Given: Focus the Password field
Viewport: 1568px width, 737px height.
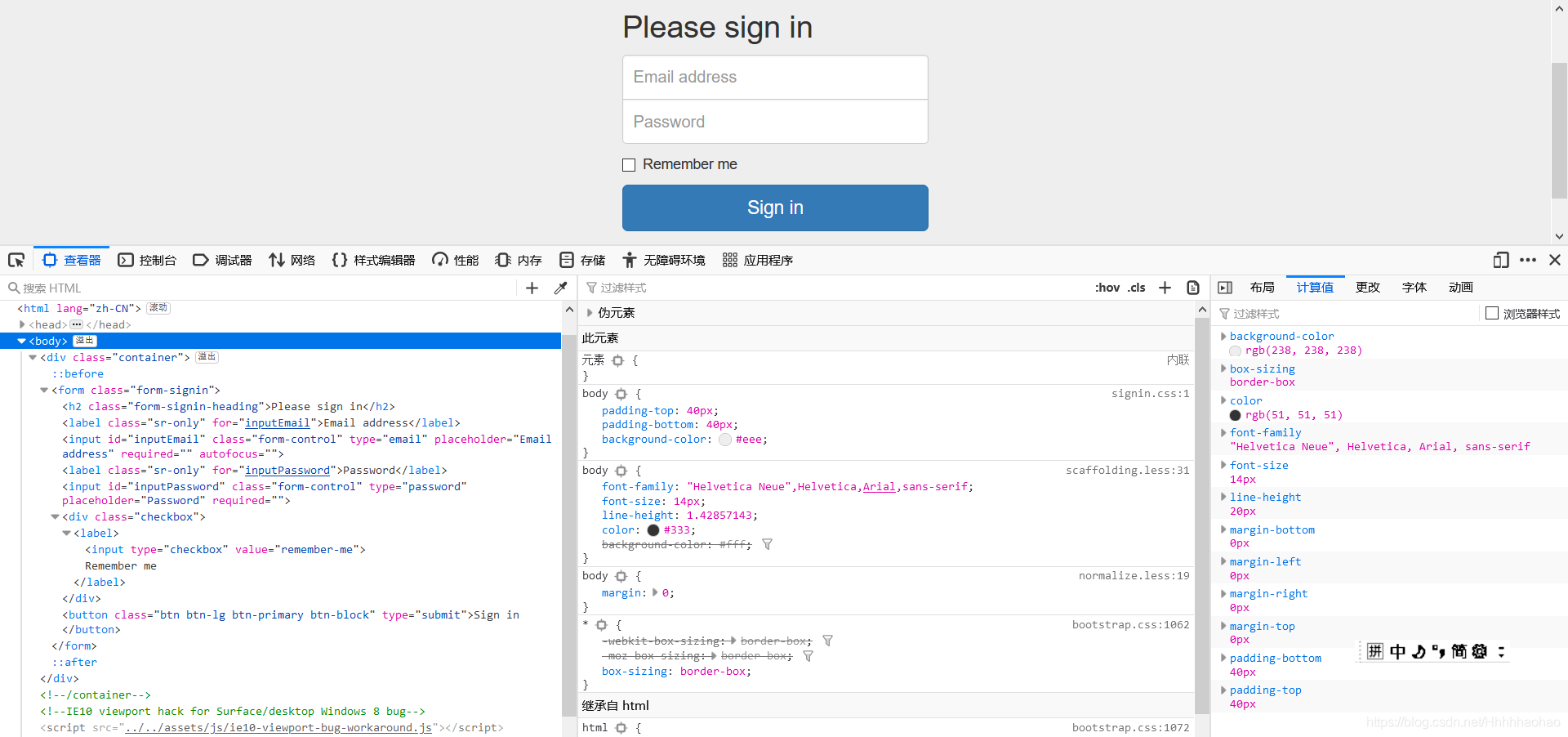Looking at the screenshot, I should [775, 122].
